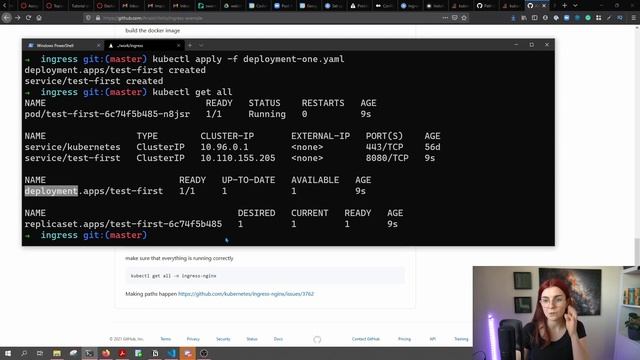The image size is (640, 360).
Task: Click the 8080/TCP port value
Action: pyautogui.click(x=387, y=158)
